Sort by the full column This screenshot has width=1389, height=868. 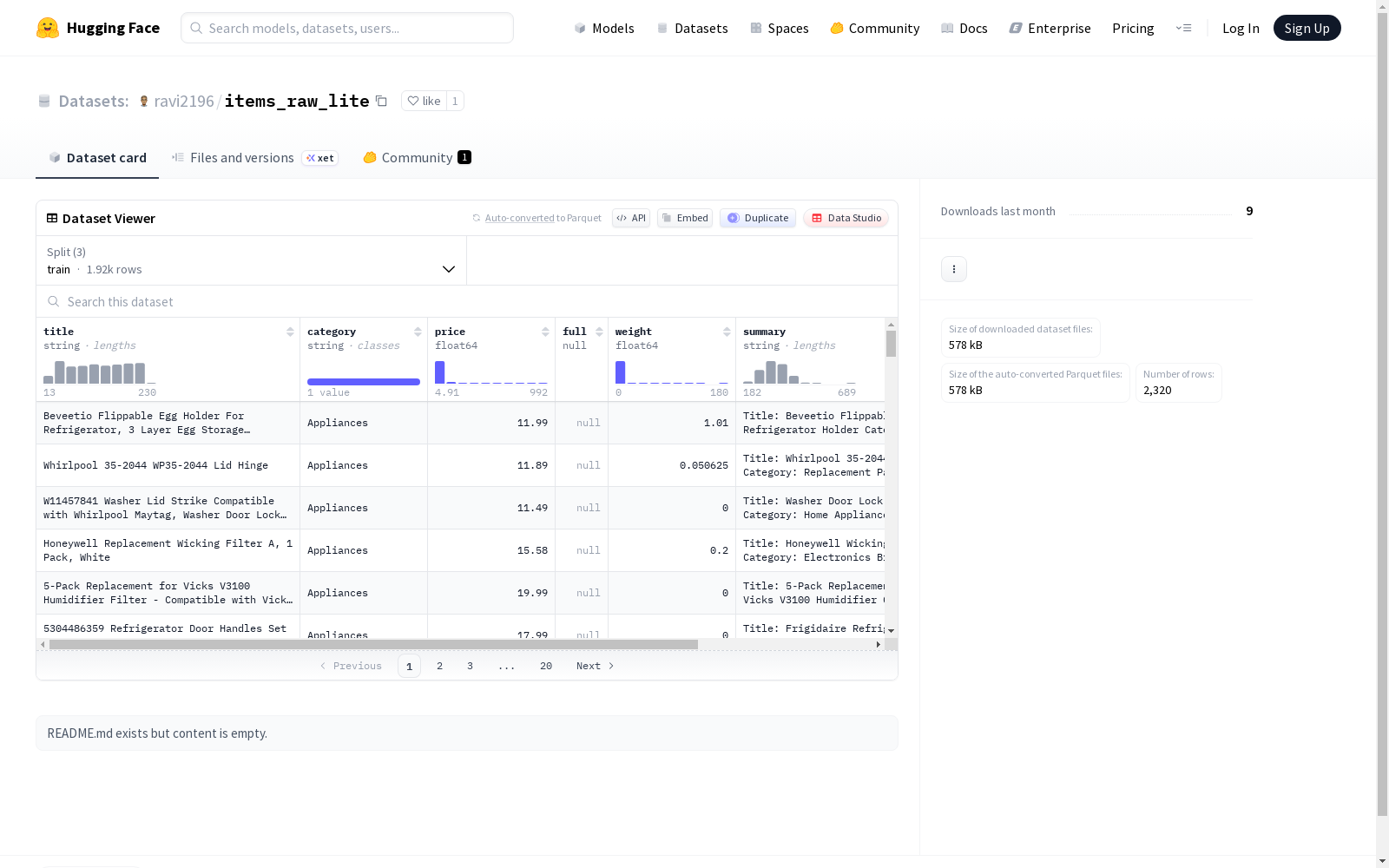click(599, 332)
